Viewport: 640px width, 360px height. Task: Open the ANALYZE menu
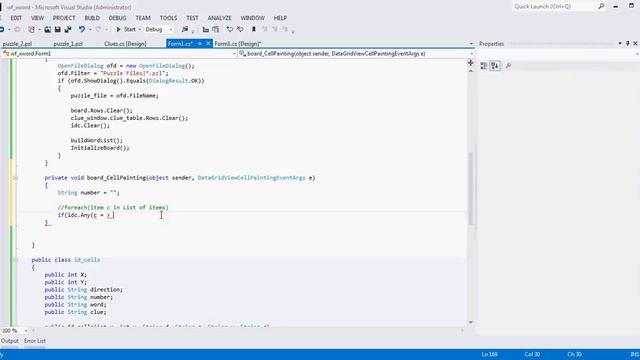click(x=219, y=18)
